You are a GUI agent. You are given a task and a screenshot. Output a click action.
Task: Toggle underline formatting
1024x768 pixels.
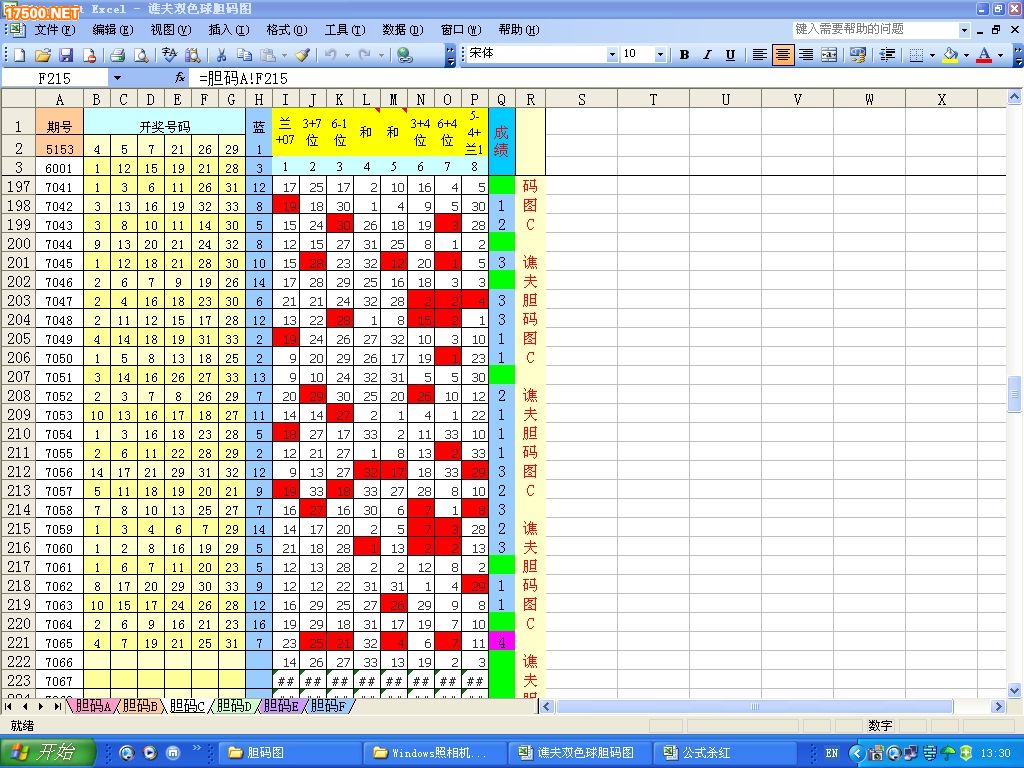point(731,55)
